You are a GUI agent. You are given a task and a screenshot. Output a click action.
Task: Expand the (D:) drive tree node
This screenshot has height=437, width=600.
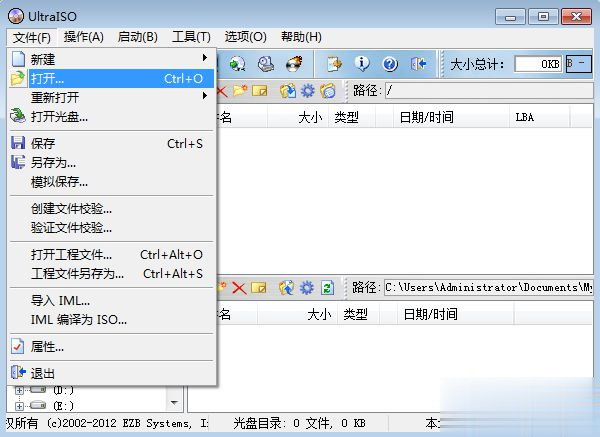click(19, 390)
